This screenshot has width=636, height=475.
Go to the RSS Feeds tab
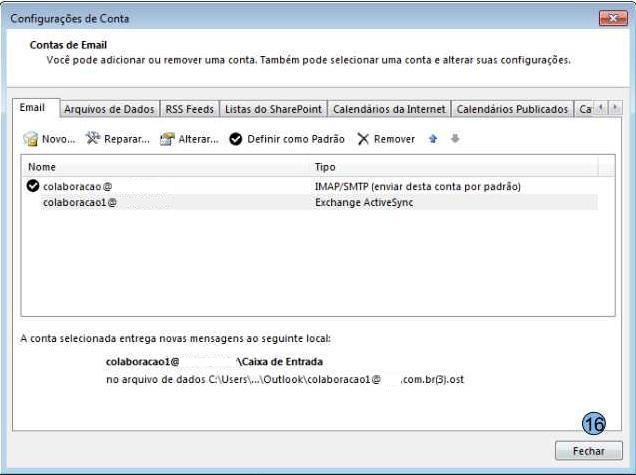[x=189, y=109]
